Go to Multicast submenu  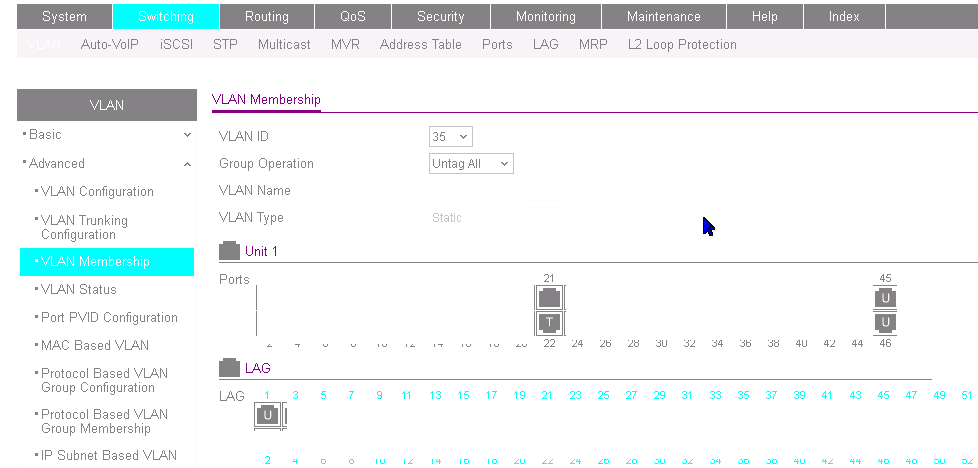tap(284, 44)
